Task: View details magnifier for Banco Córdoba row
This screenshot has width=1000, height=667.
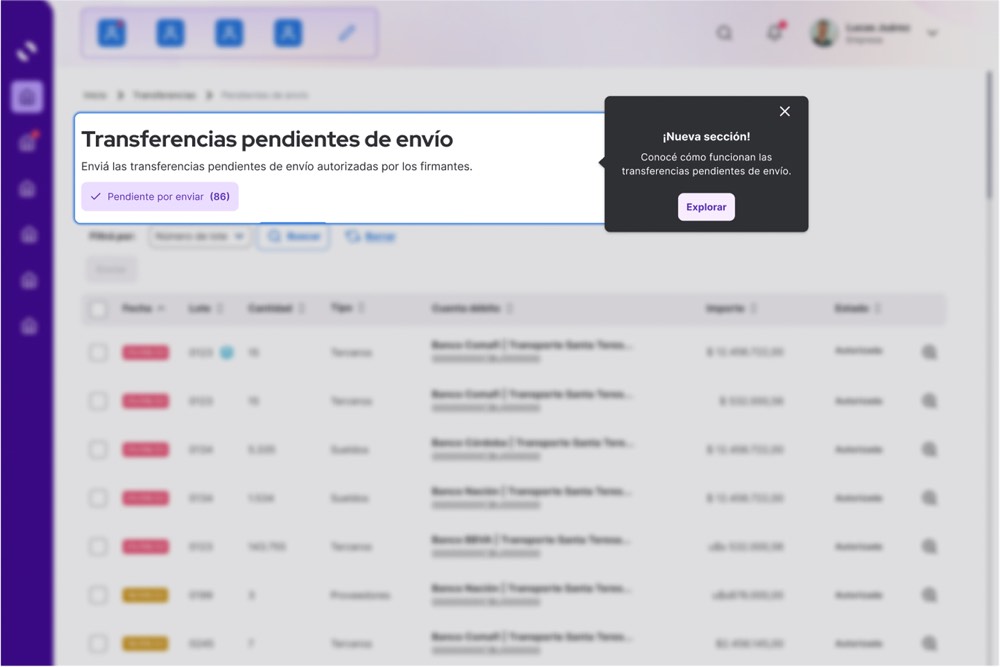Action: [929, 450]
